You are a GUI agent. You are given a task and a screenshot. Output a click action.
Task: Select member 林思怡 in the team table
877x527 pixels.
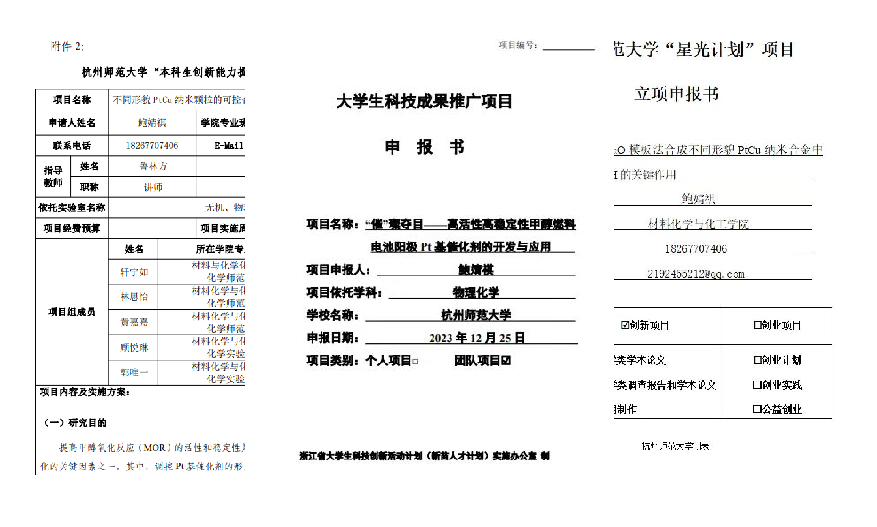pyautogui.click(x=133, y=297)
